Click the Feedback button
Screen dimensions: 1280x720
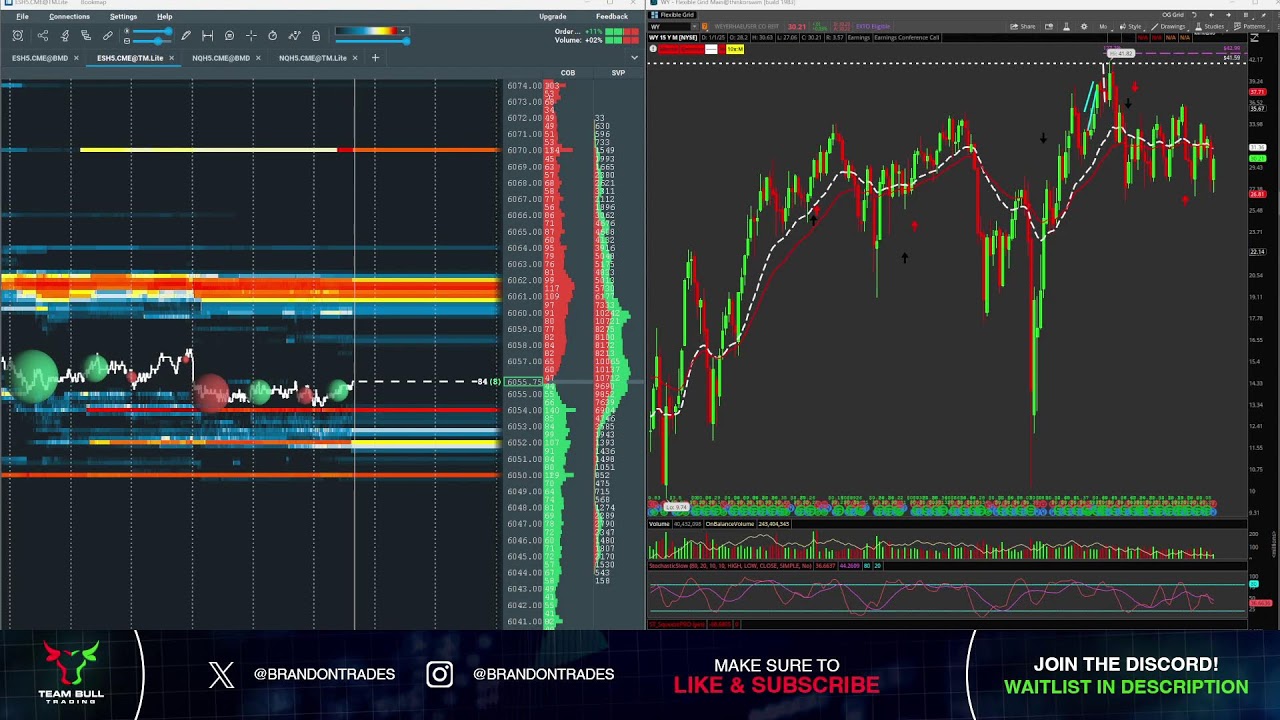(612, 17)
